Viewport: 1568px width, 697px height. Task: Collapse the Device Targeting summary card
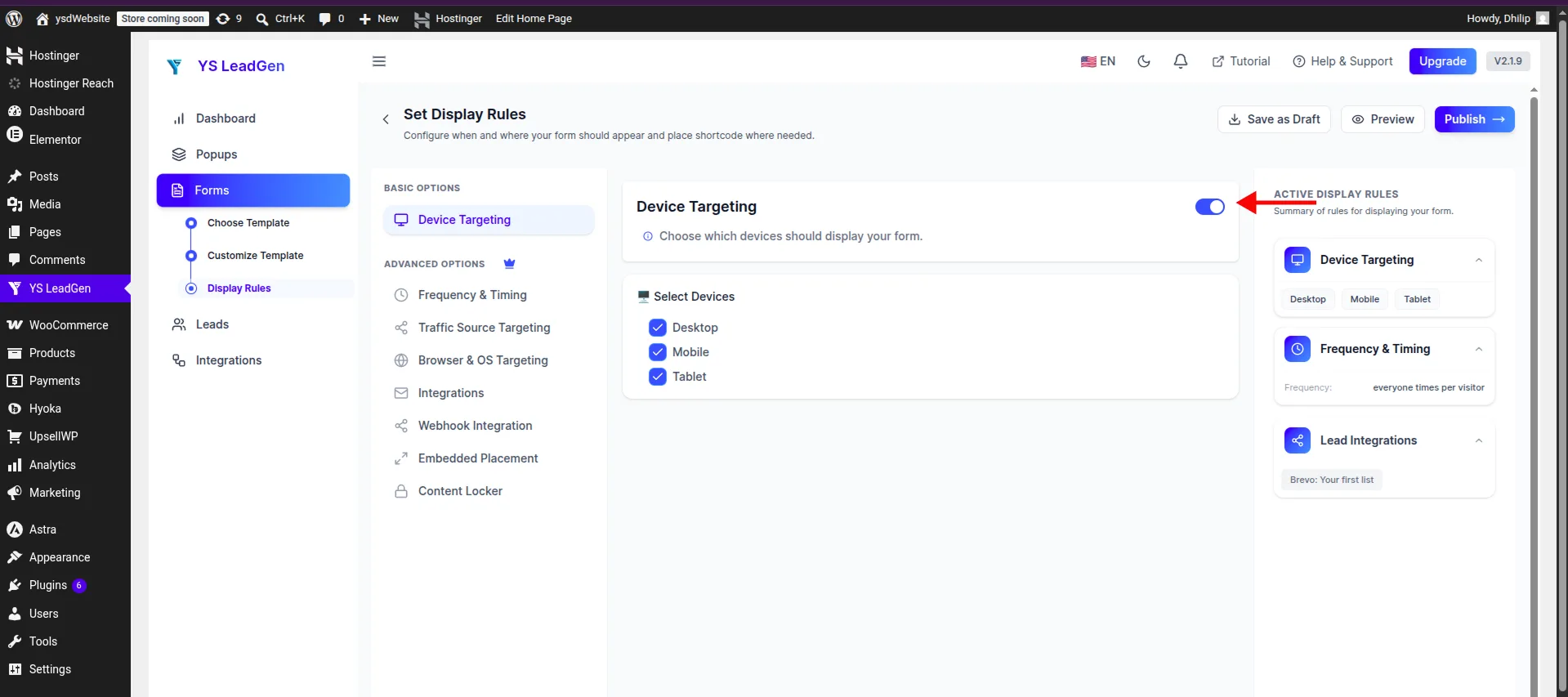point(1479,260)
